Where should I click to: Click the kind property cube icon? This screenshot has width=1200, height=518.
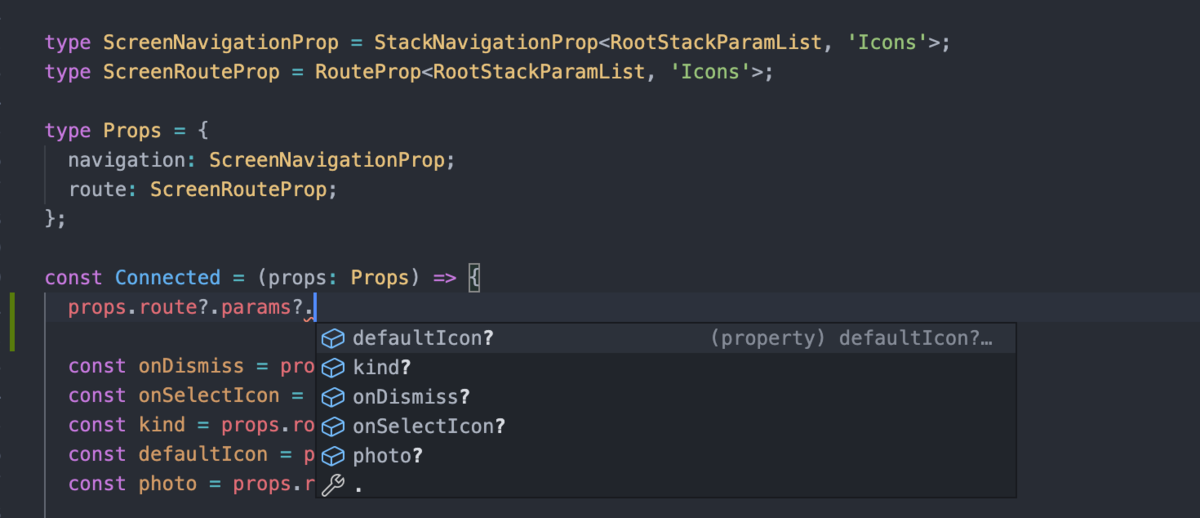tap(333, 368)
